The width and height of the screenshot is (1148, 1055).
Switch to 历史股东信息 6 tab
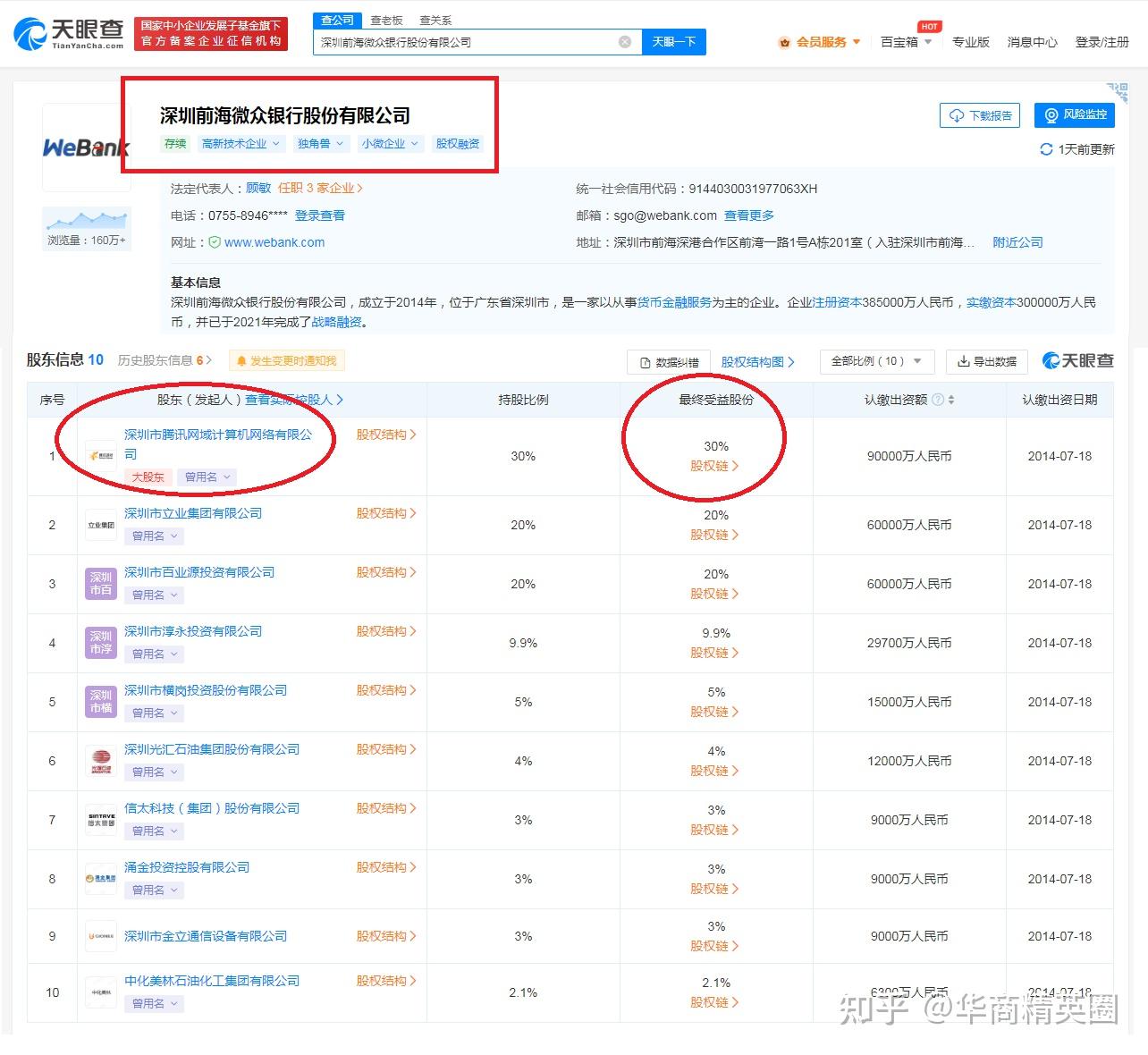165,360
